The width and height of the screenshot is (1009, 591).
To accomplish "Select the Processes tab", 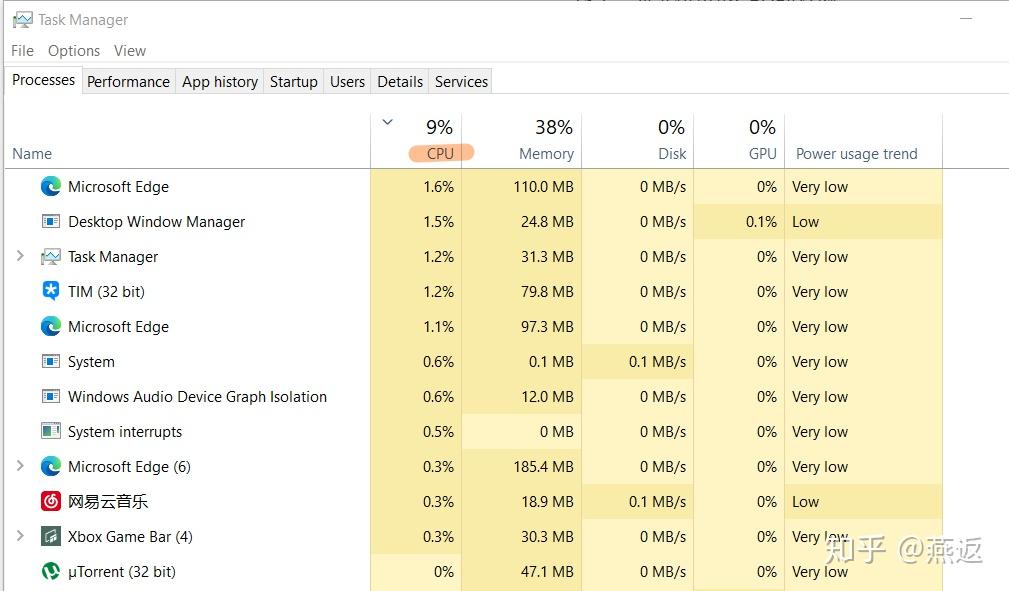I will (43, 80).
